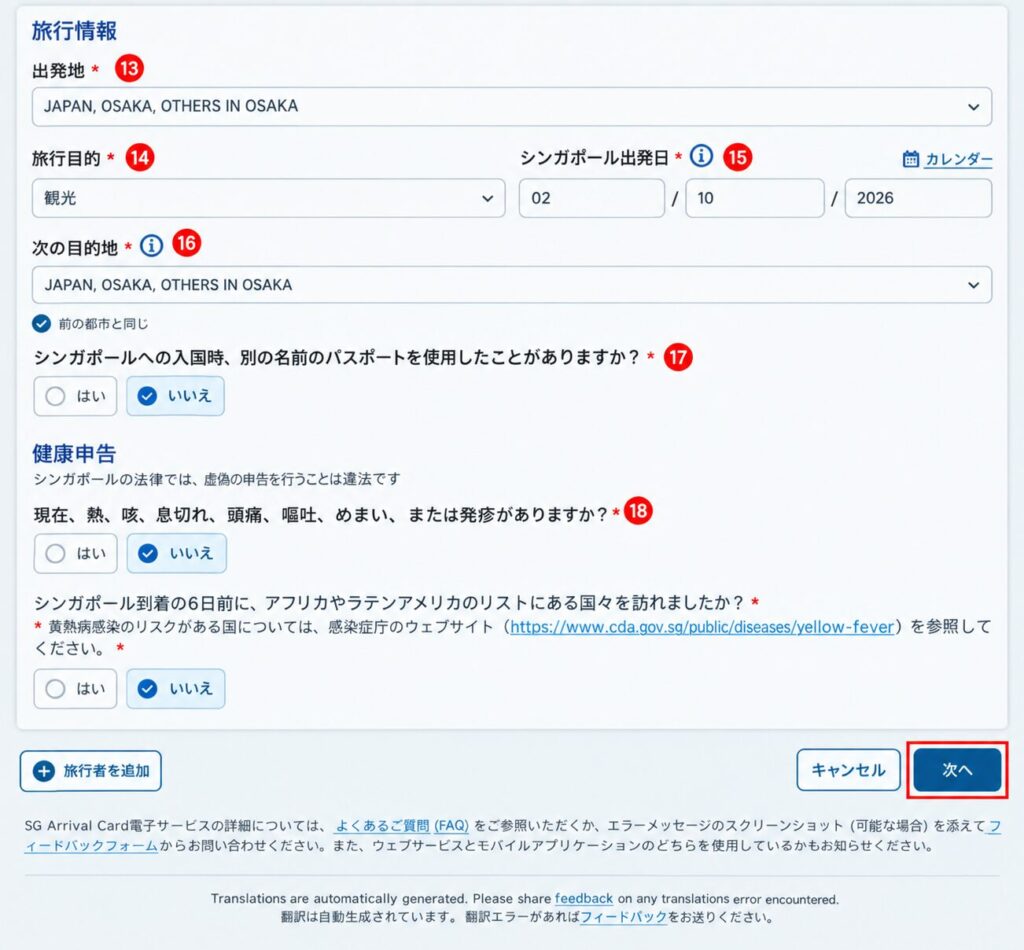Click the departure year field showing 2026
Viewport: 1024px width, 950px height.
click(918, 198)
